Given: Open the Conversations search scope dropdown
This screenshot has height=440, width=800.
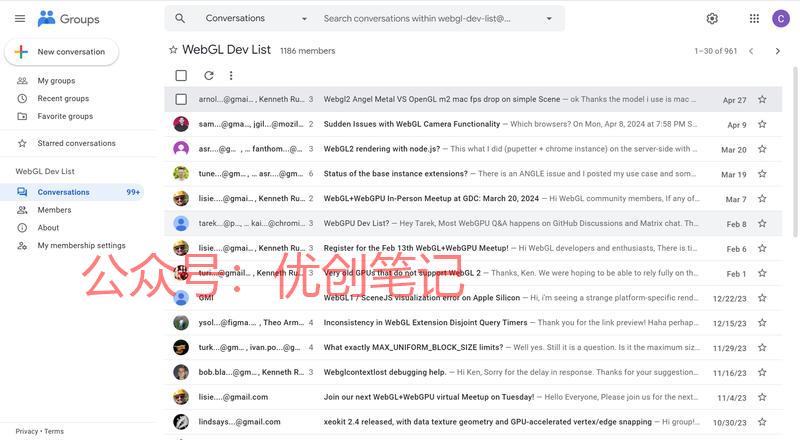Looking at the screenshot, I should pyautogui.click(x=256, y=18).
